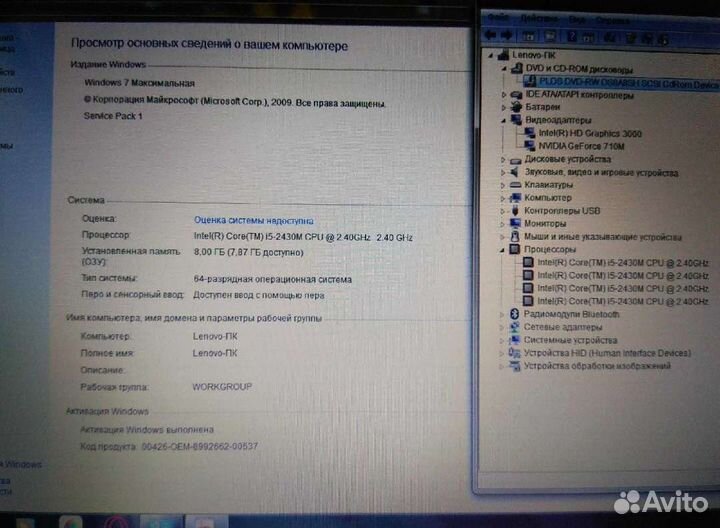Click the Intel Core i5-2430M processor value
720x528 pixels.
(303, 237)
